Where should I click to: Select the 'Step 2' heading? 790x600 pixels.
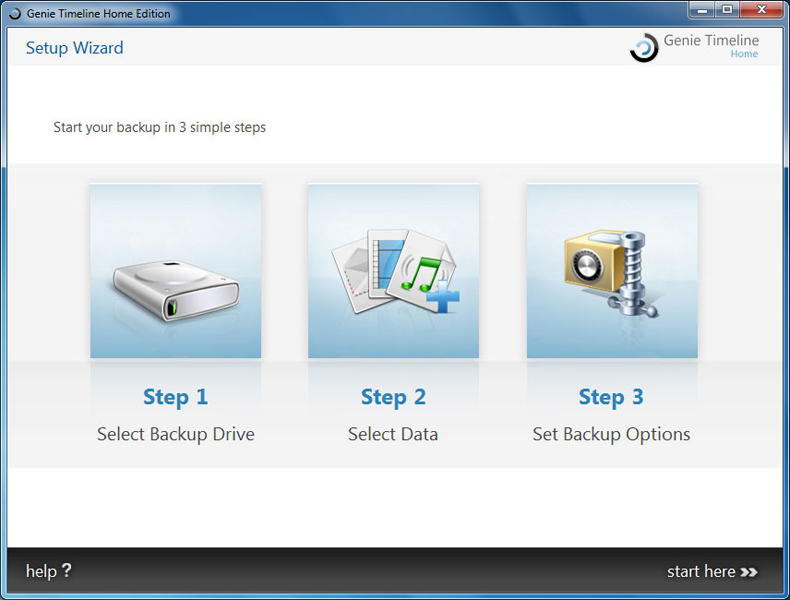[x=393, y=397]
